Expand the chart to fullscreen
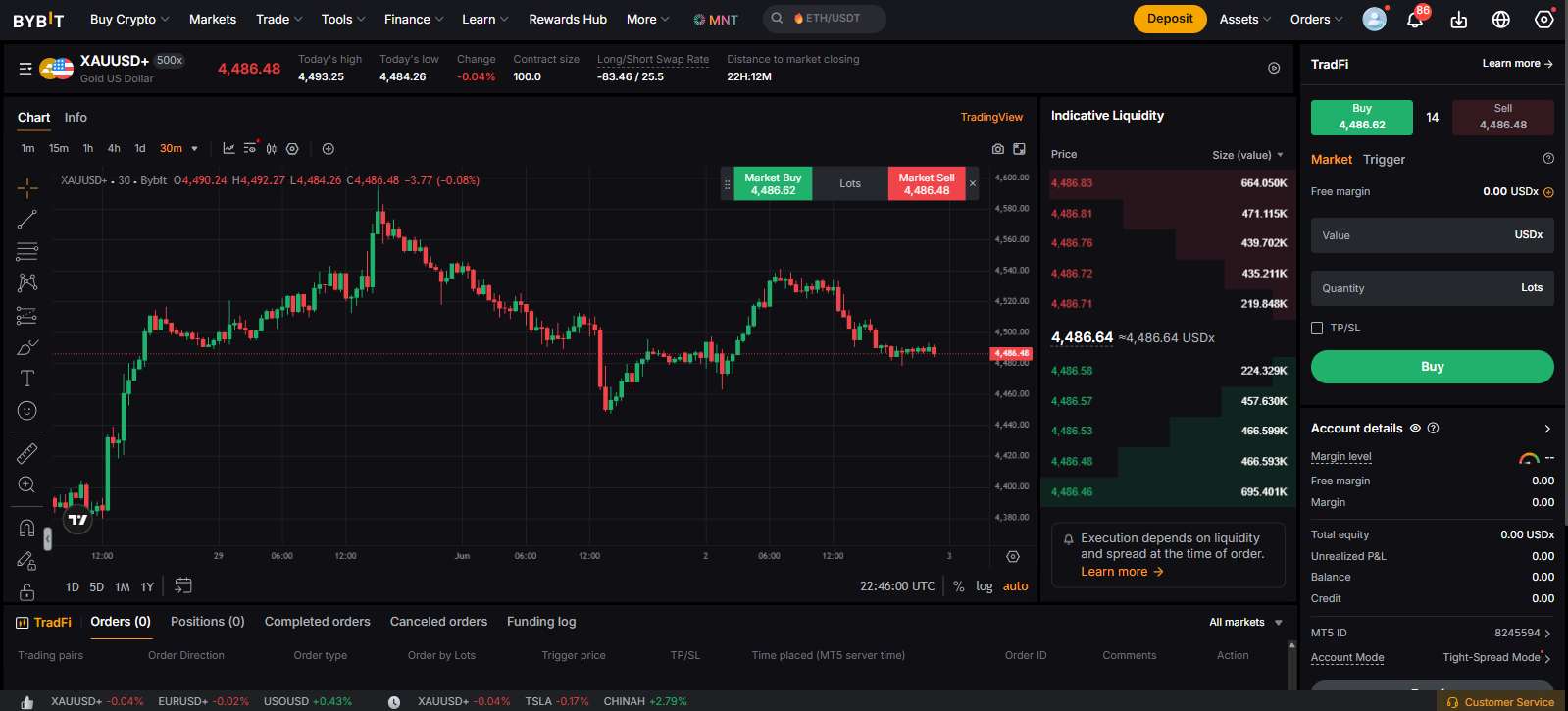The width and height of the screenshot is (1568, 711). point(1019,149)
